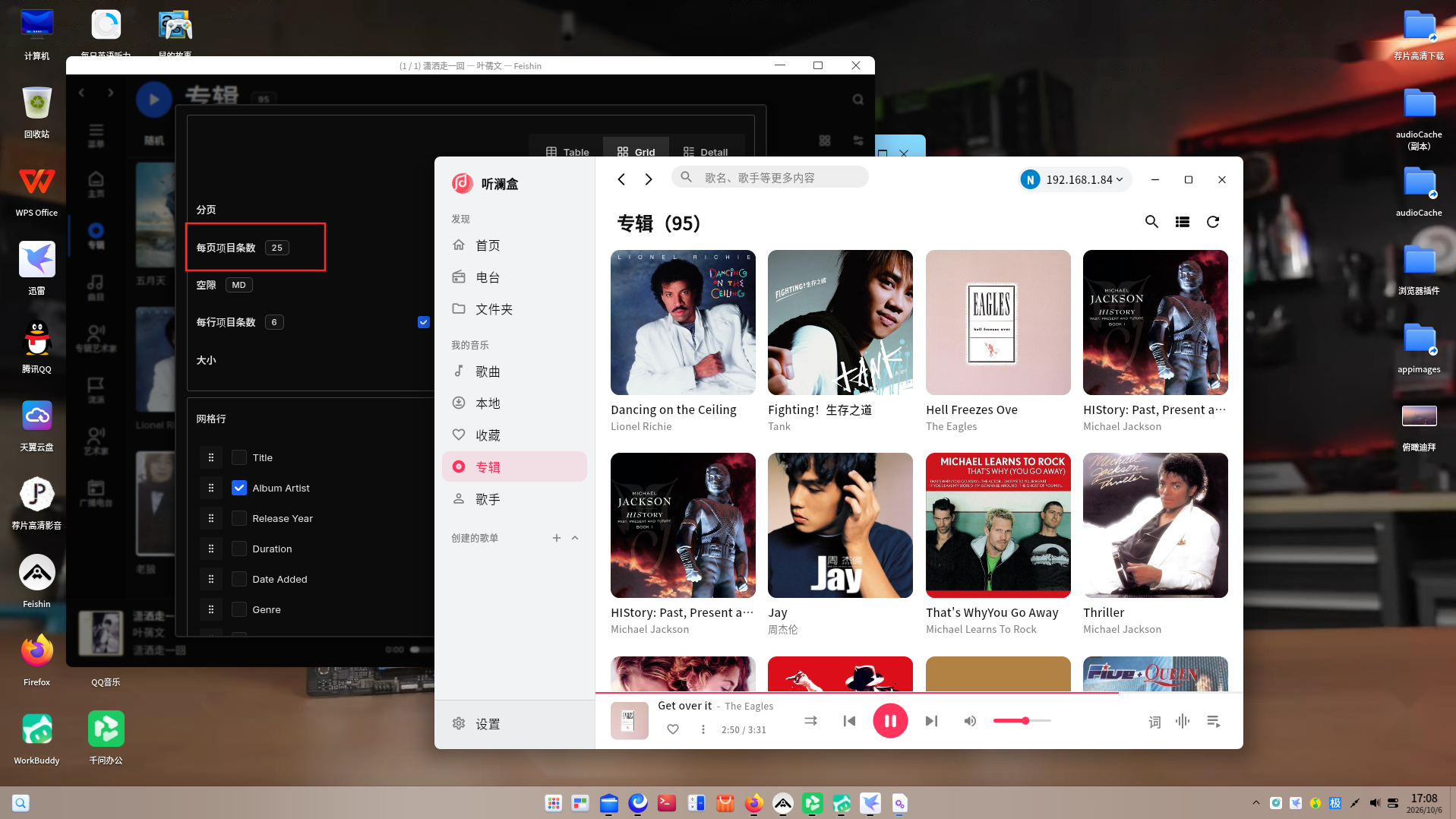Check Release Year in Feishin
Image resolution: width=1456 pixels, height=819 pixels.
[x=239, y=518]
